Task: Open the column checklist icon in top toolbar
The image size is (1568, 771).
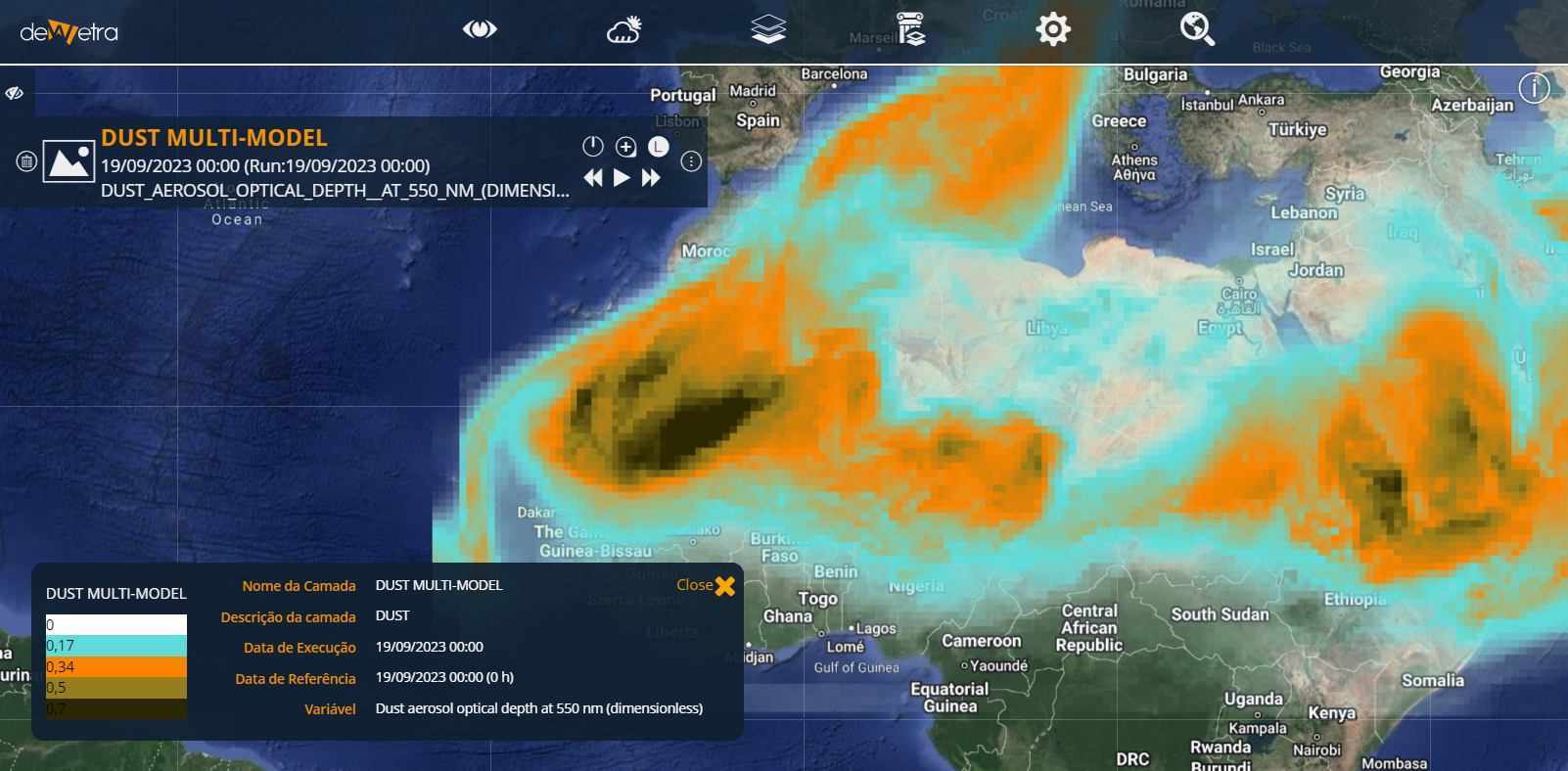Action: [911, 29]
